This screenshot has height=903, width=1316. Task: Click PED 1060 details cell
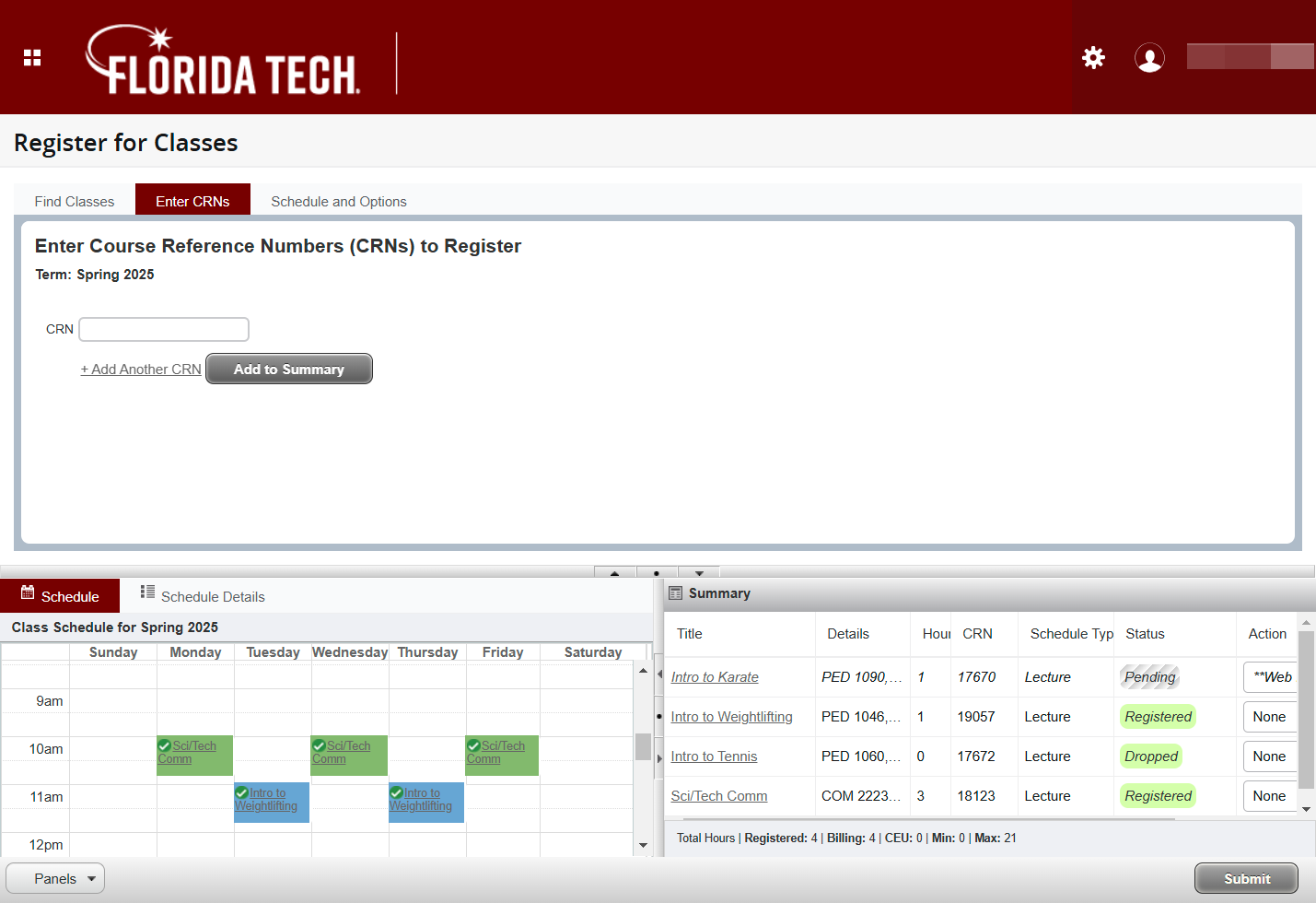point(861,756)
